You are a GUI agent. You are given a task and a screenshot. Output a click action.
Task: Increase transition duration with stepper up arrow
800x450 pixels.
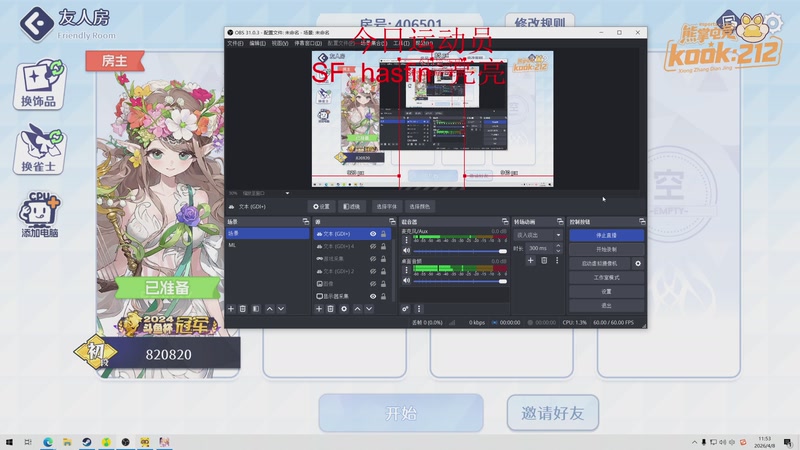[558, 245]
